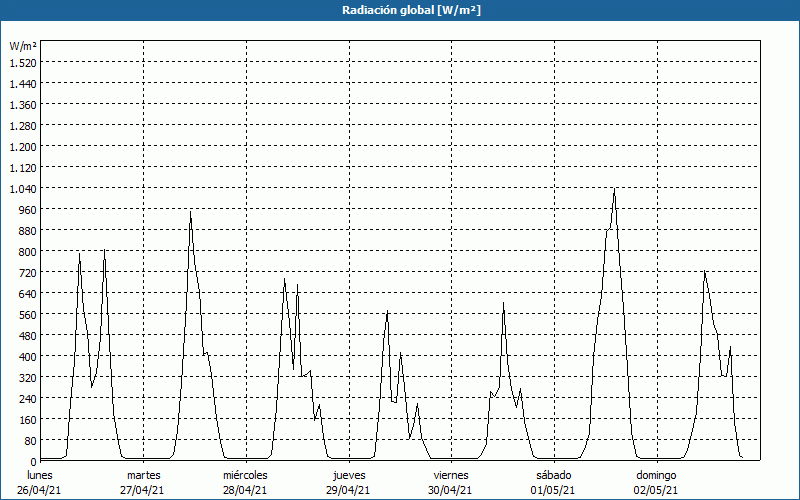Click the 28/04/21 date label
The height and width of the screenshot is (500, 800).
point(245,490)
